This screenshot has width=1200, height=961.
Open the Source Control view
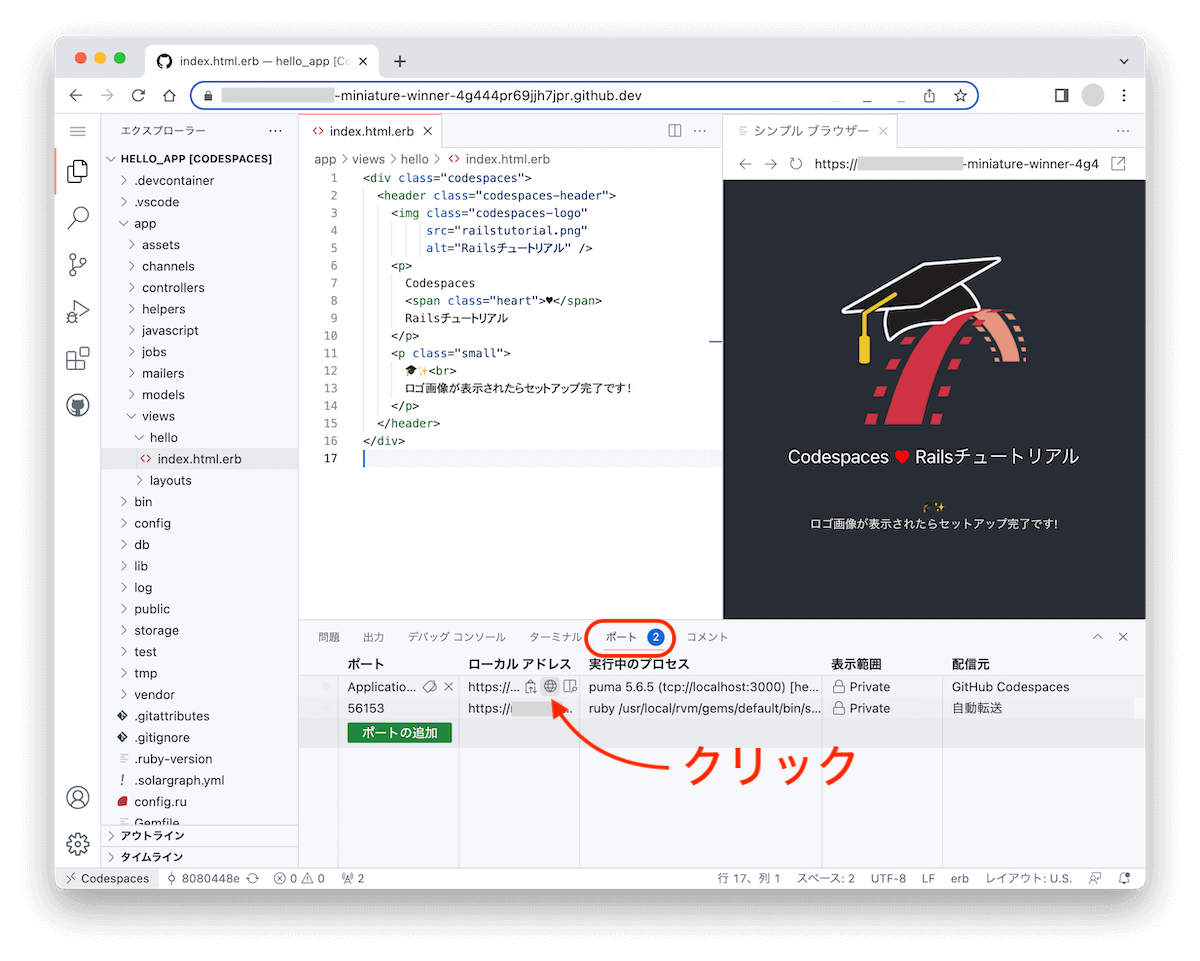click(77, 265)
